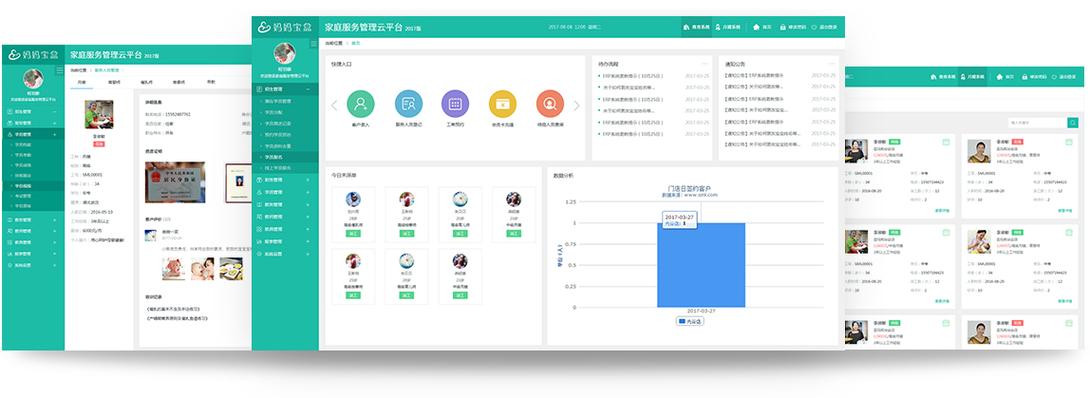Click home icon in right window header
The height and width of the screenshot is (398, 1090).
(999, 77)
